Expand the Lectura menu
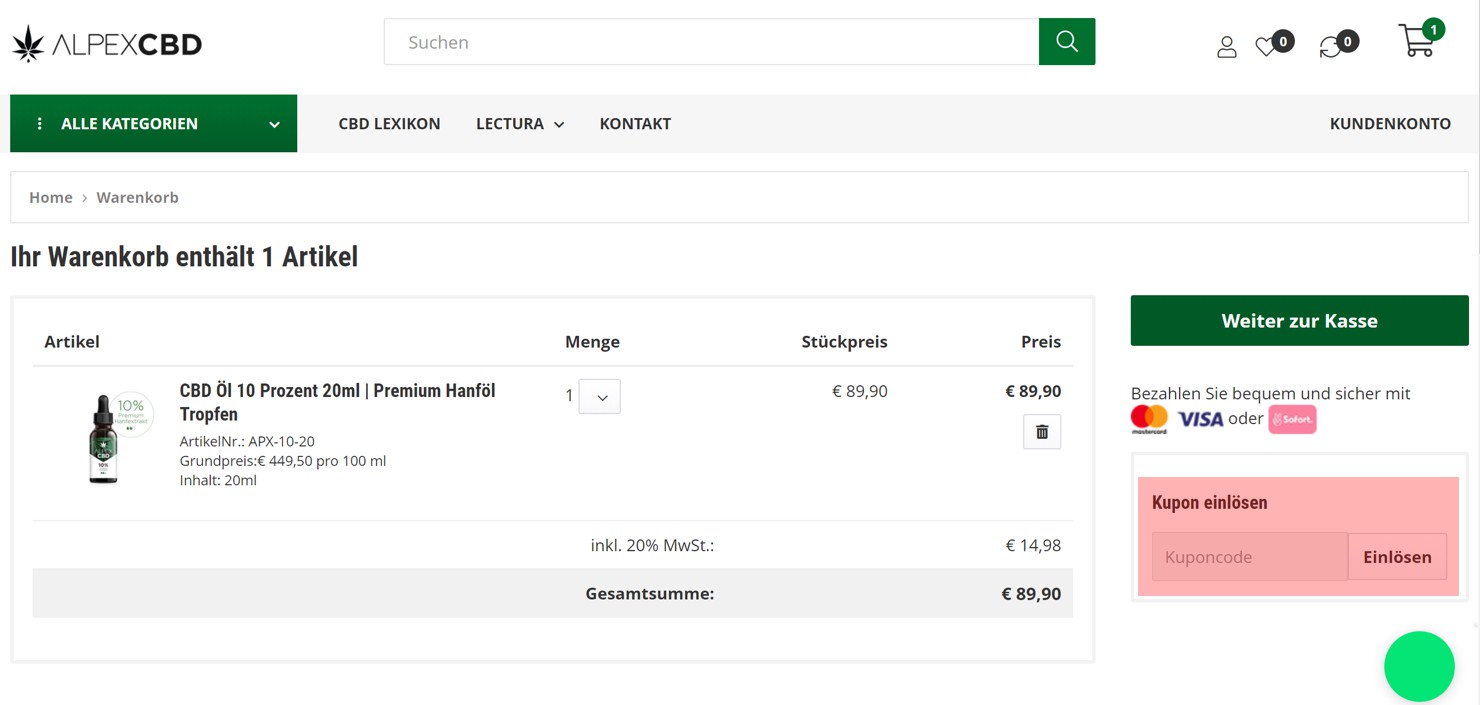This screenshot has width=1480, height=705. pos(520,124)
